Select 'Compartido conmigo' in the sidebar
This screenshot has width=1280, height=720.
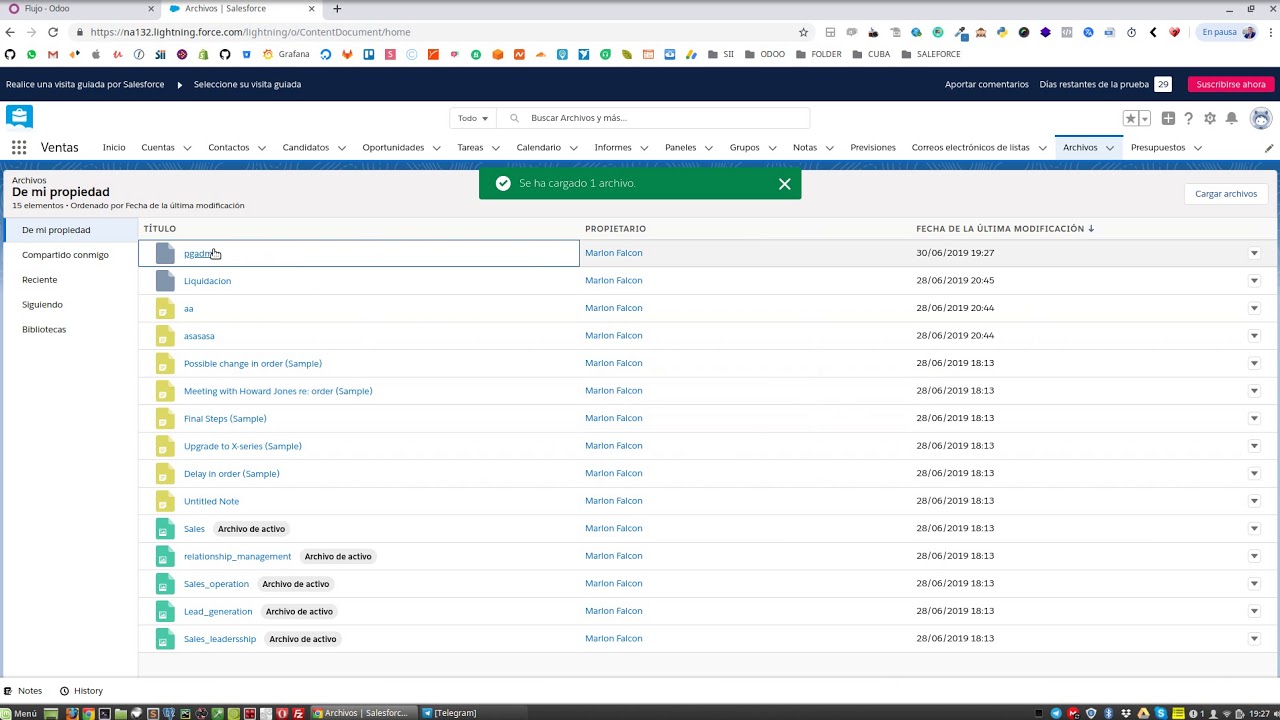65,255
